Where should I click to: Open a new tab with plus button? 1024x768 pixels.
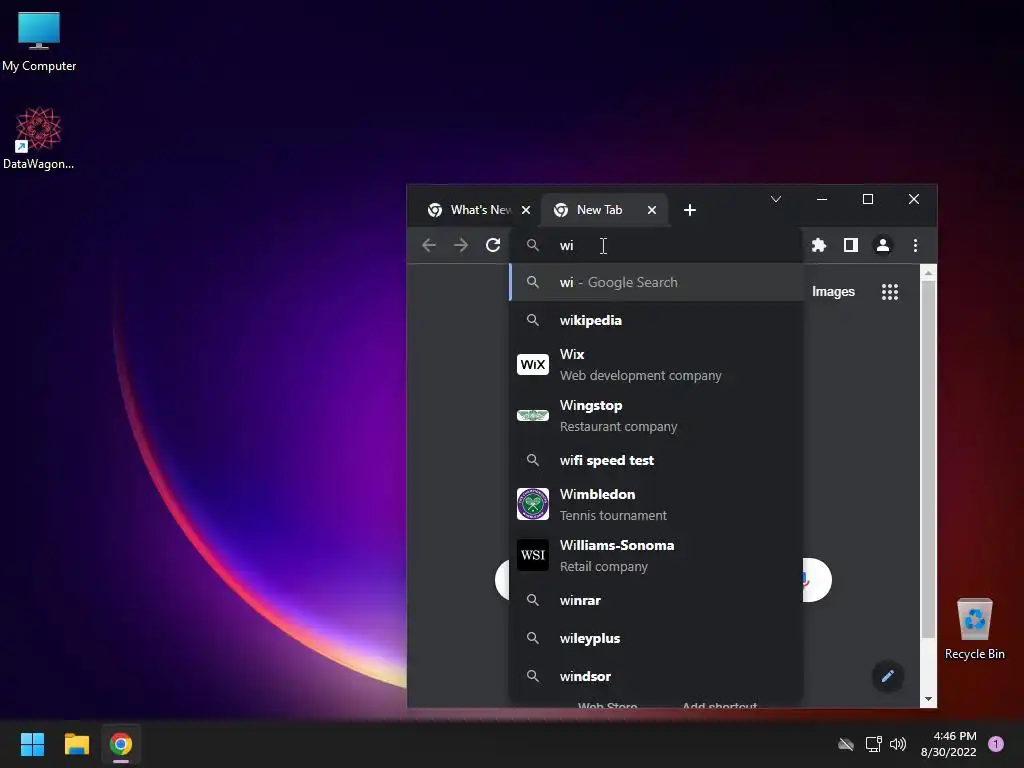tap(690, 210)
